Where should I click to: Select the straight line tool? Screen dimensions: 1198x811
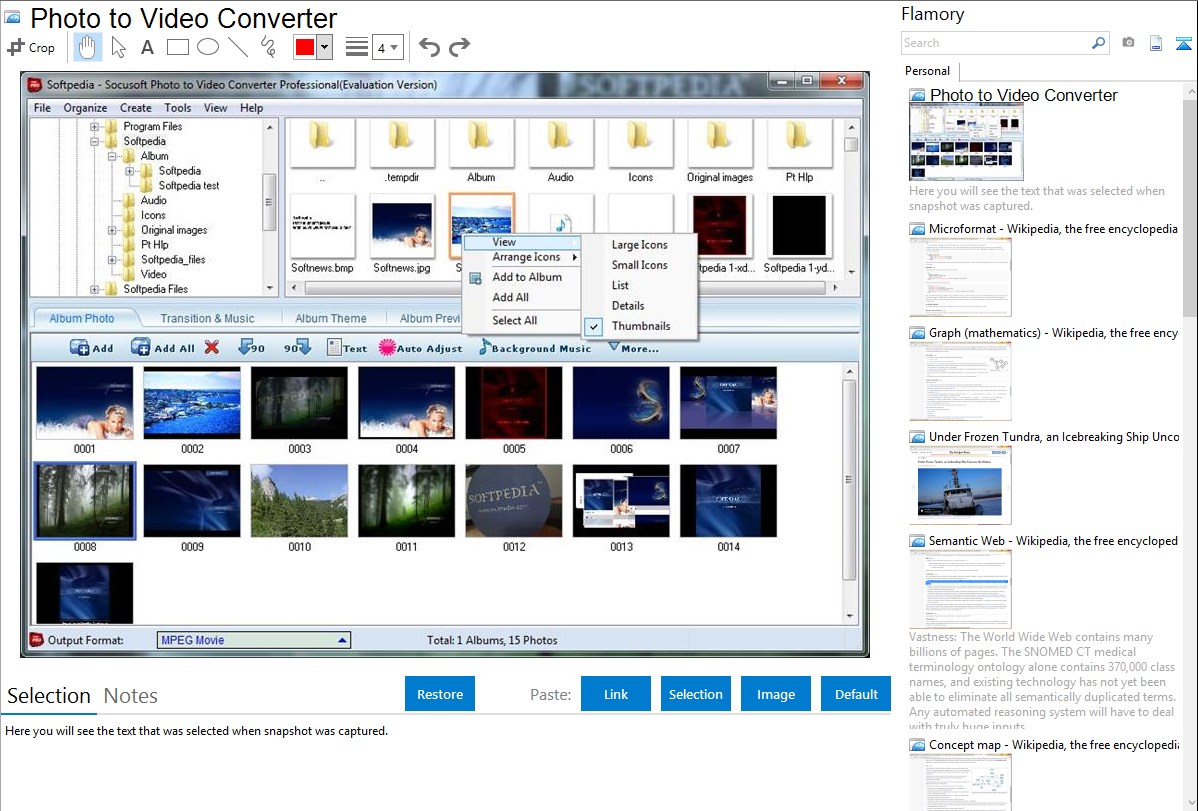[238, 47]
